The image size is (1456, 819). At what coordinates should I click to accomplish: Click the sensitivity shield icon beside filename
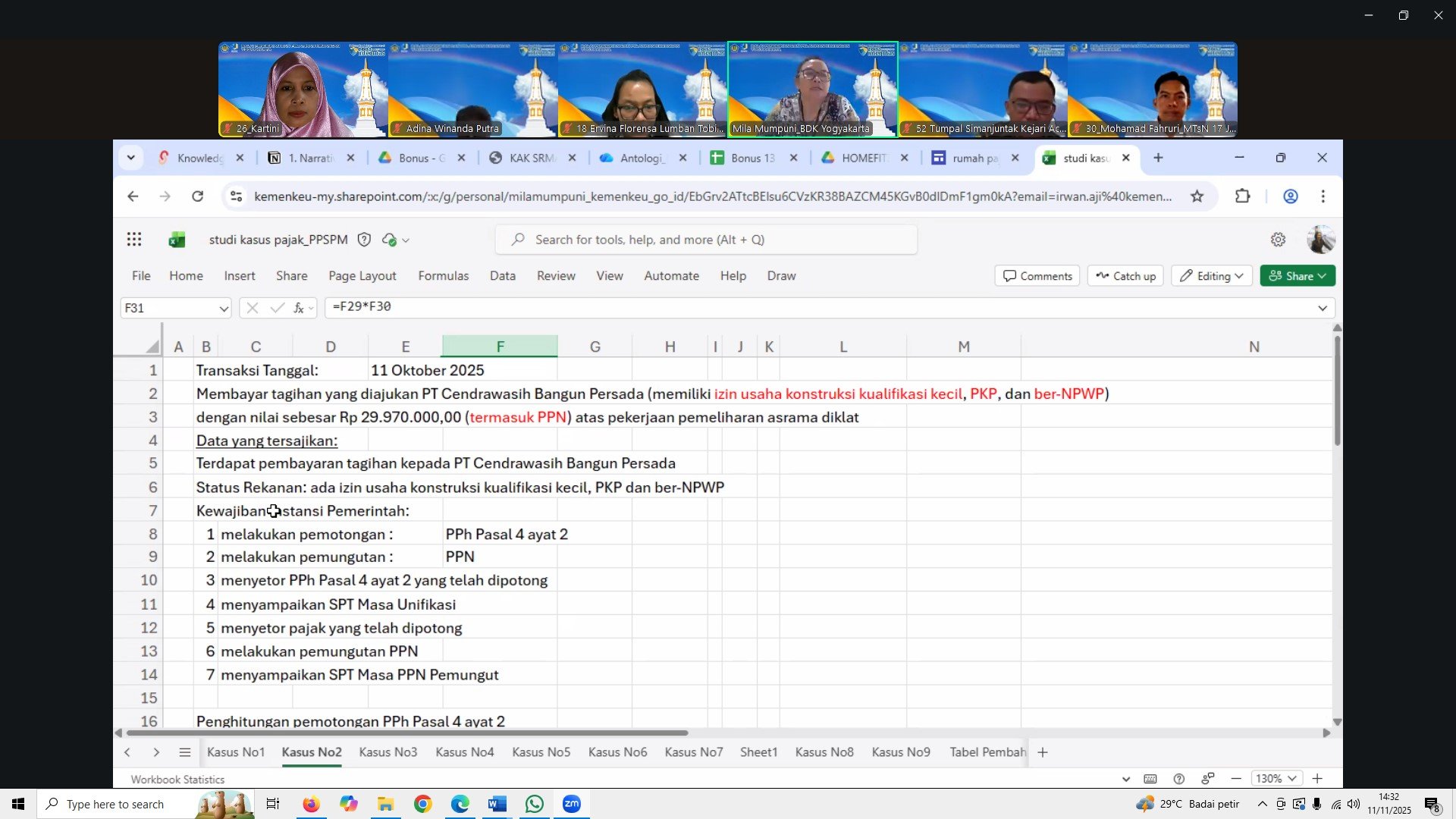click(x=364, y=240)
